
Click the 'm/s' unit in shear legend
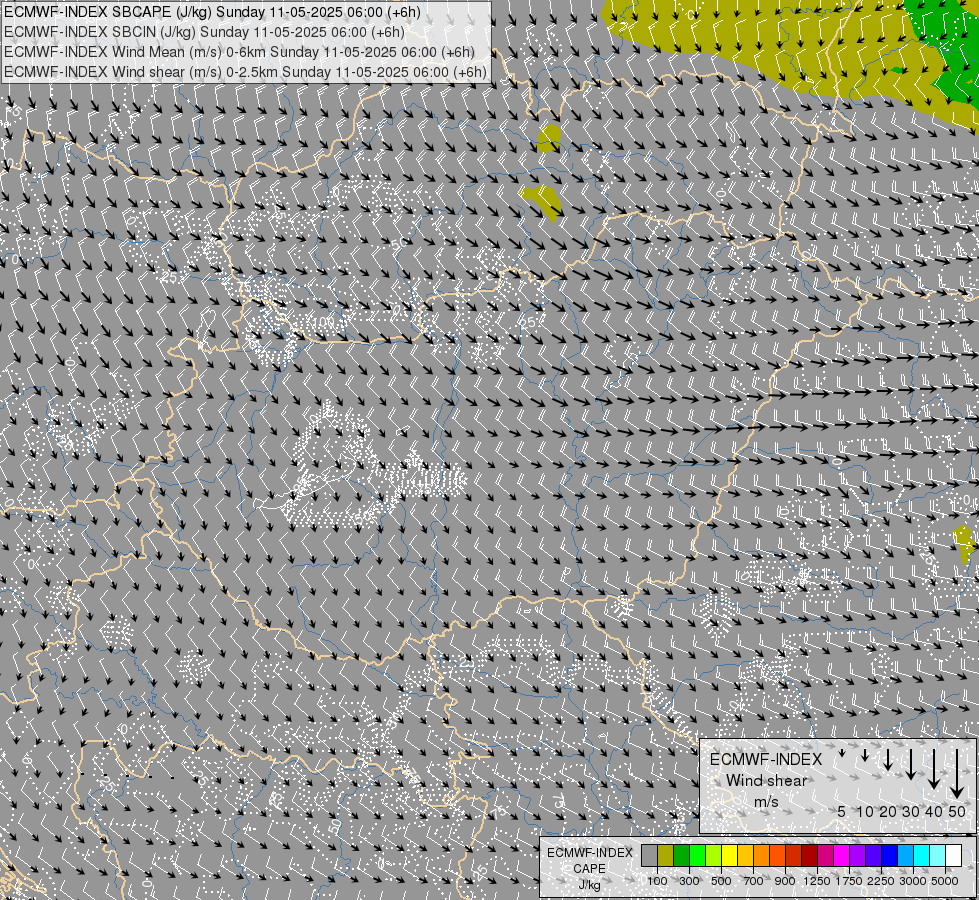pyautogui.click(x=766, y=801)
